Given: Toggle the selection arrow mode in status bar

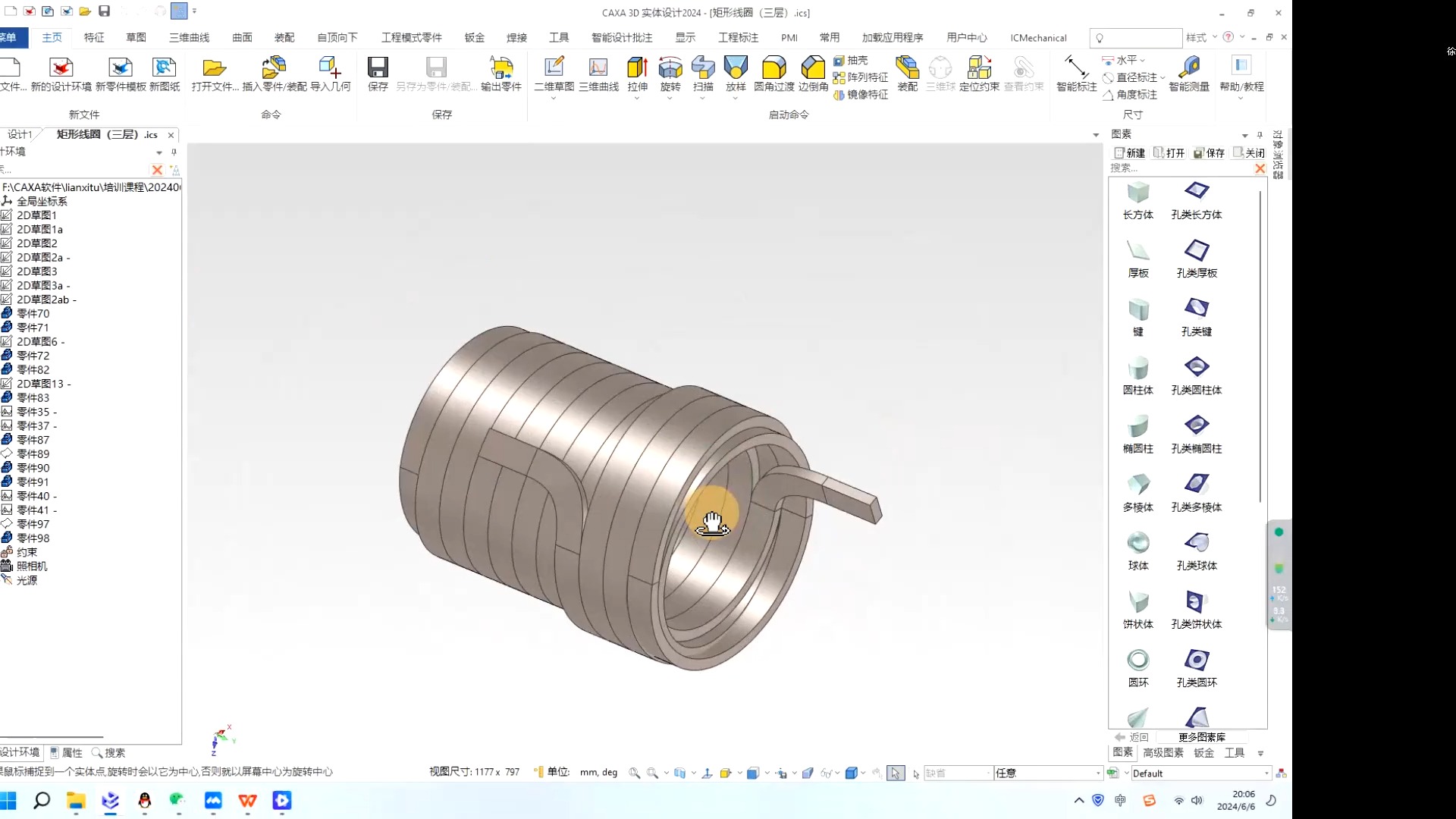Looking at the screenshot, I should tap(896, 773).
